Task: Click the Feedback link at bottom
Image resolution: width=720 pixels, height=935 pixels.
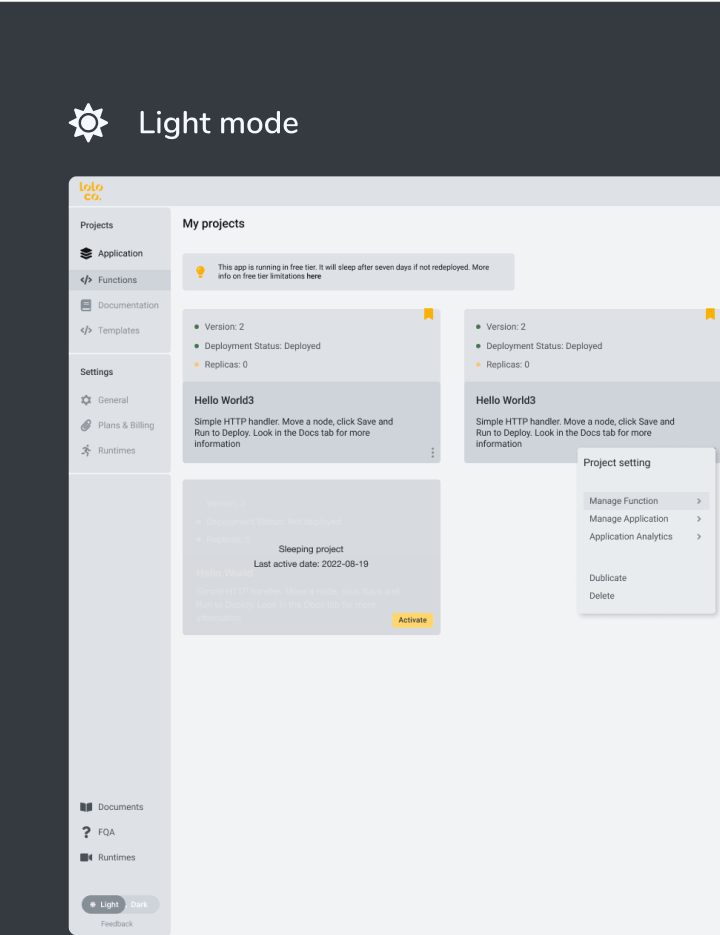Action: [x=116, y=924]
